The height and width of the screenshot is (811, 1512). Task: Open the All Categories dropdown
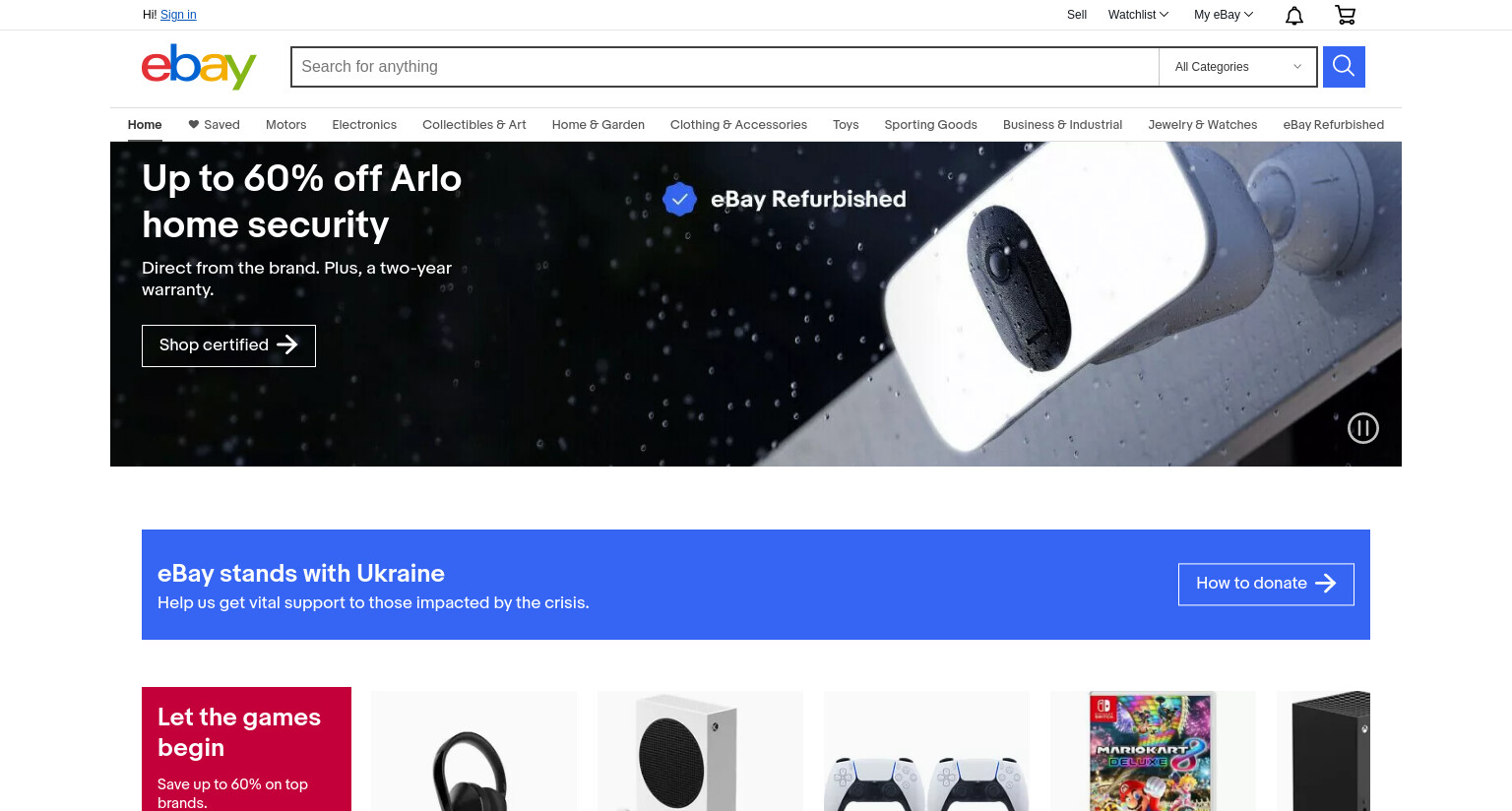pos(1237,67)
